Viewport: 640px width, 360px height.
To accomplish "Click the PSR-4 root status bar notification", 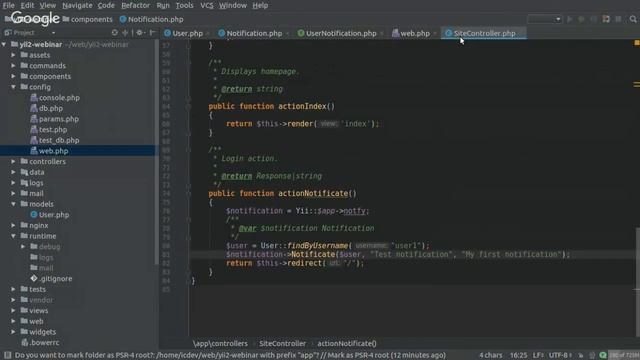I will [230, 355].
